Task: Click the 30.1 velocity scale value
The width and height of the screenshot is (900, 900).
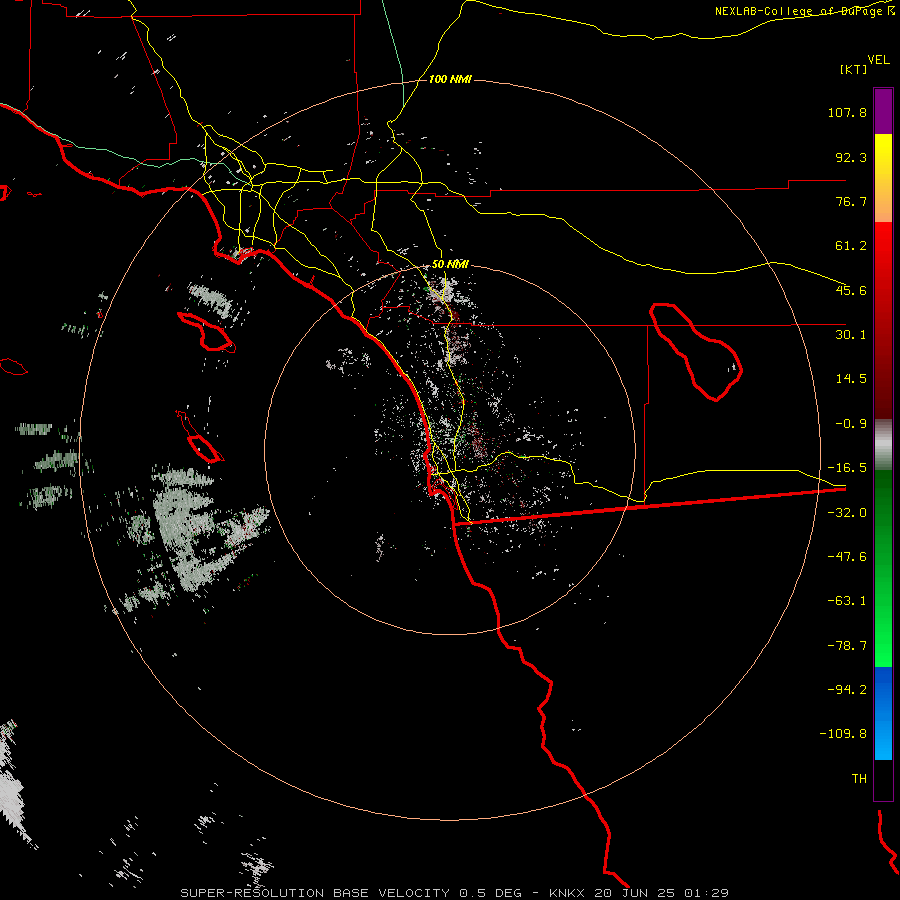Action: click(851, 335)
